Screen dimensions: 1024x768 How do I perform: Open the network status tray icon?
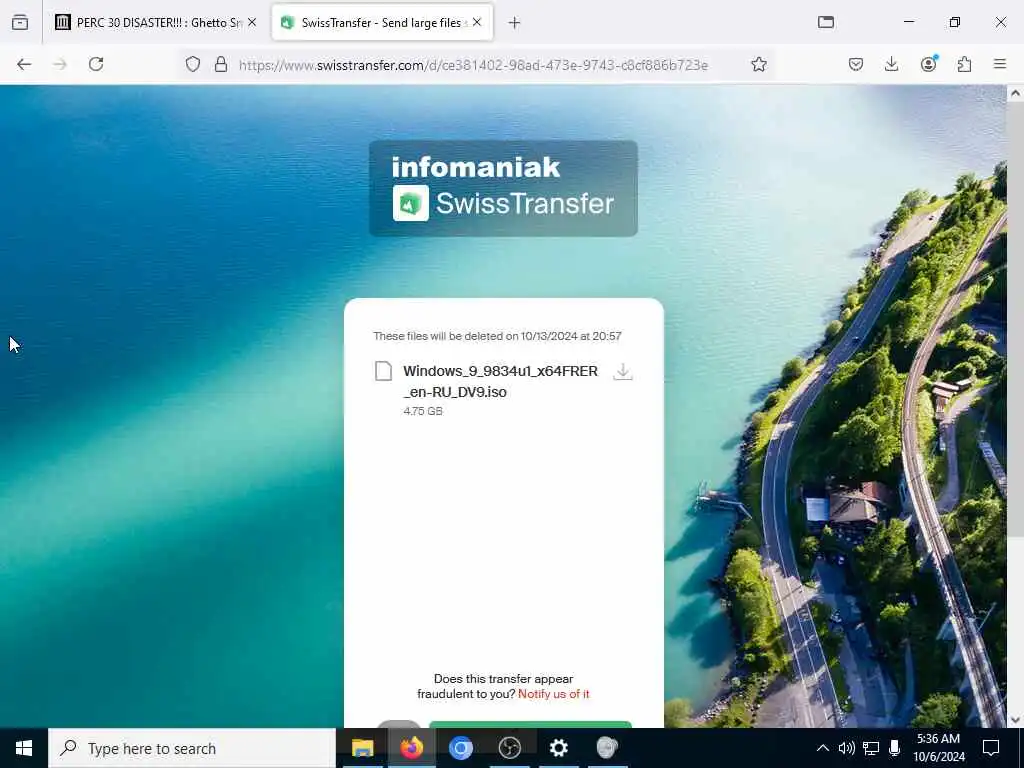pyautogui.click(x=871, y=748)
